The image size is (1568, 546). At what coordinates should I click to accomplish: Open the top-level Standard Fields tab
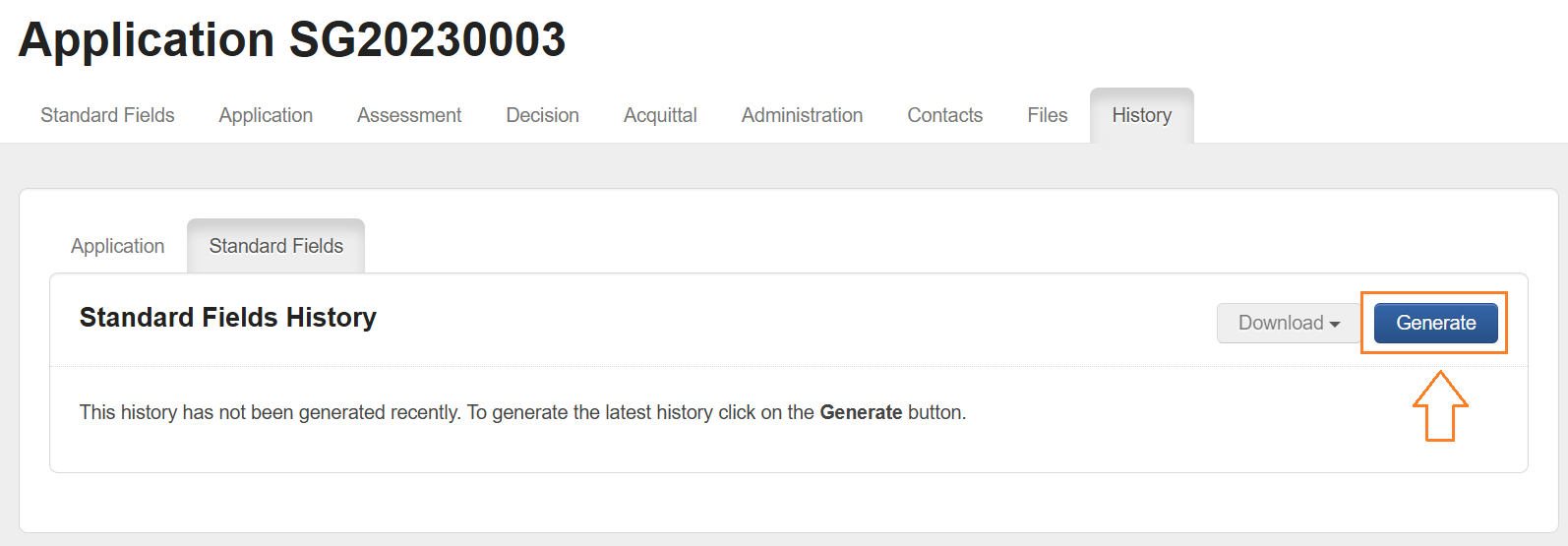[107, 115]
